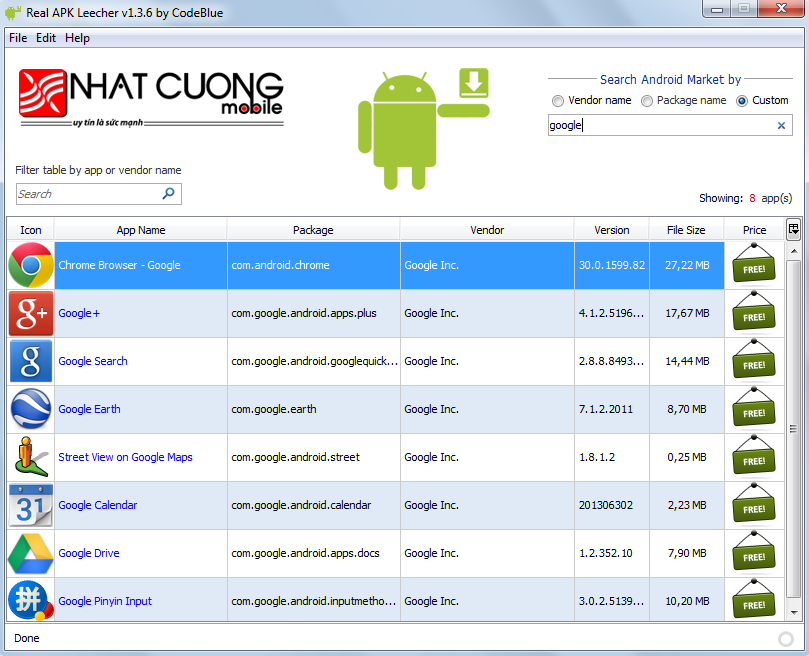Click the Google Drive app icon
809x656 pixels.
coord(31,553)
